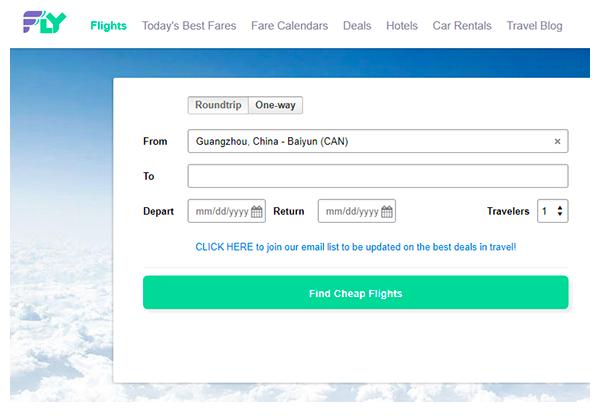606x416 pixels.
Task: Open the Depart calendar icon
Action: (257, 211)
